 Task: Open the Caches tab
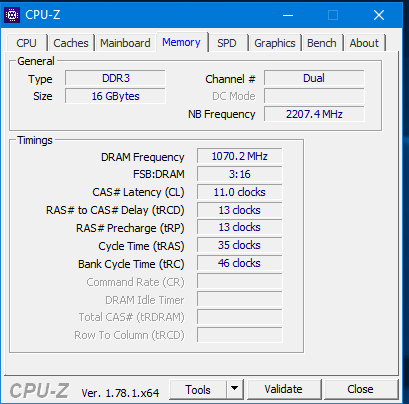71,43
